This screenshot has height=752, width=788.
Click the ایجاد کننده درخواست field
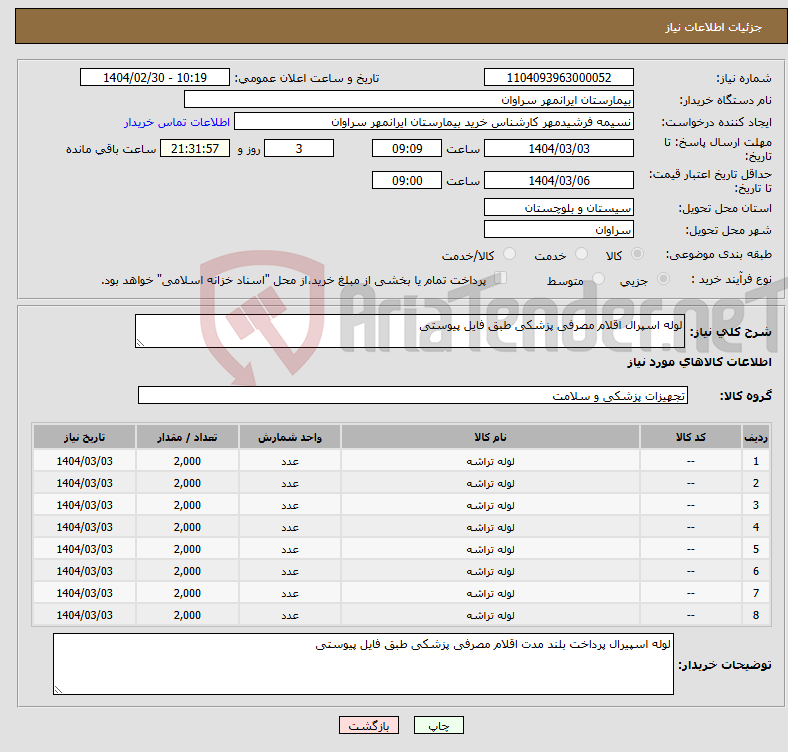click(x=434, y=122)
